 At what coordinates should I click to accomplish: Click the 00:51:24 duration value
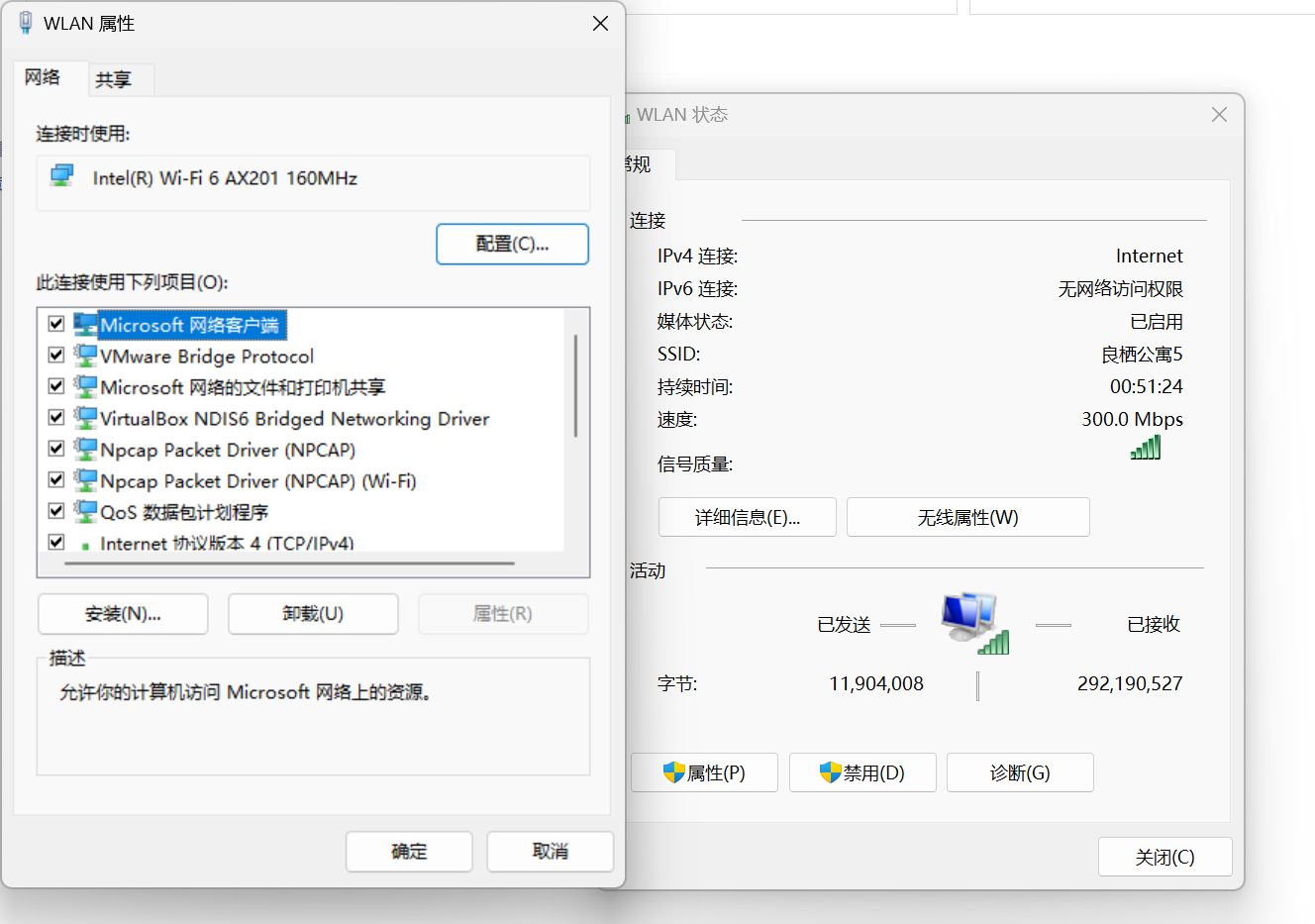[x=1146, y=386]
